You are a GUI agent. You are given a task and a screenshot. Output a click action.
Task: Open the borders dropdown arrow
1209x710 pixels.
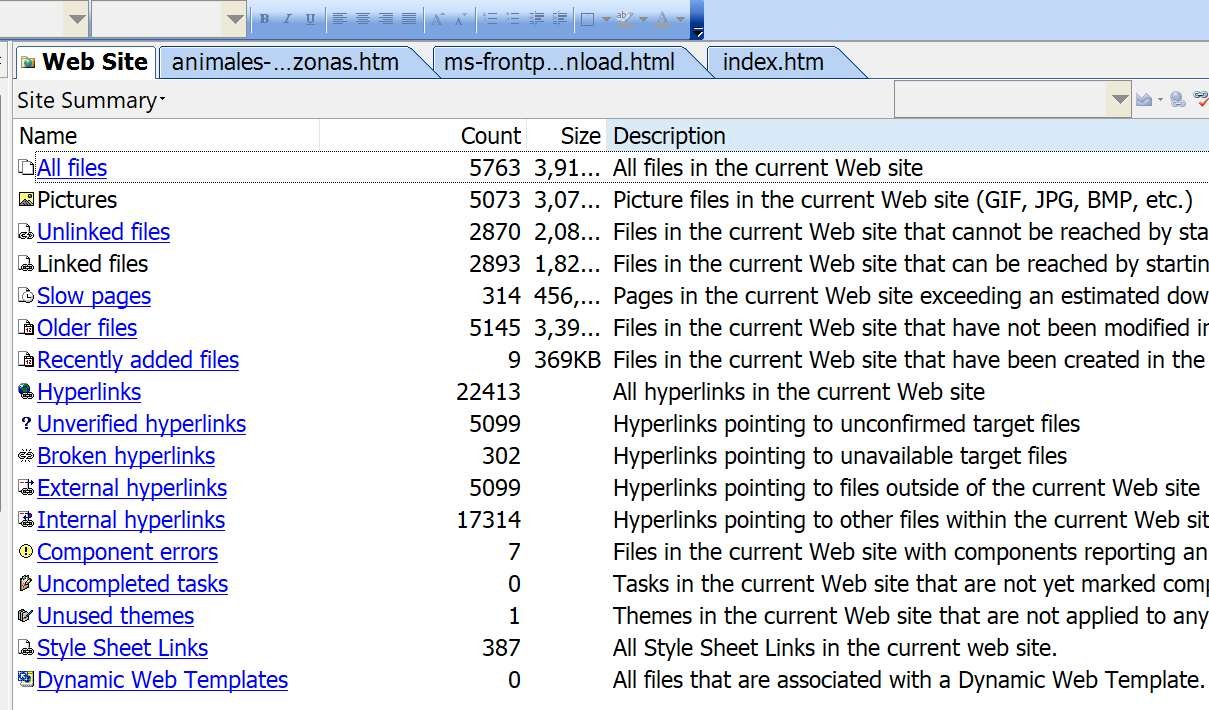[606, 19]
